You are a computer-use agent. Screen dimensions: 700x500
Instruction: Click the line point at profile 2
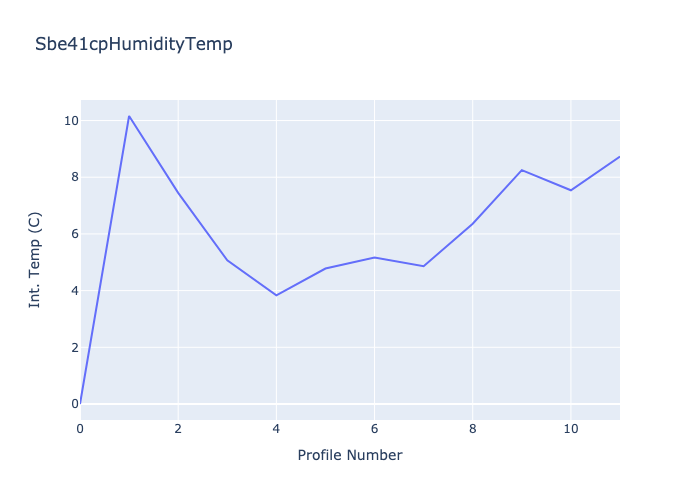click(x=178, y=193)
